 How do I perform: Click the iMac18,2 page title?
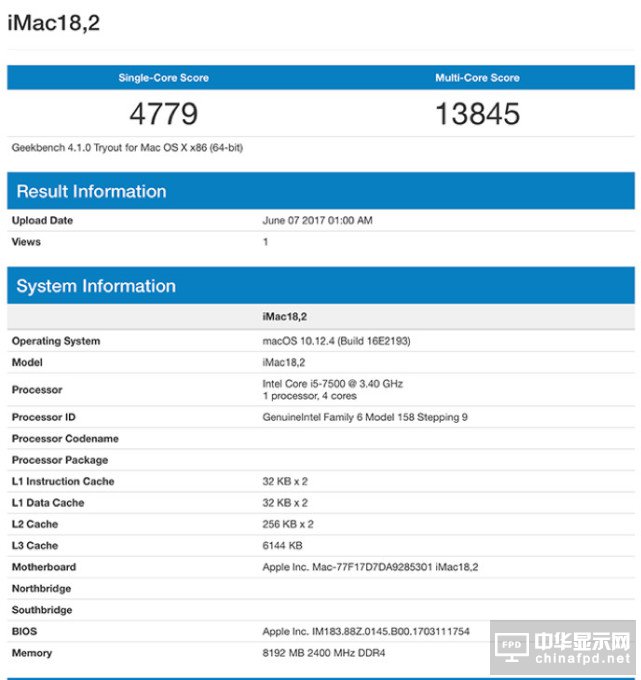(54, 22)
